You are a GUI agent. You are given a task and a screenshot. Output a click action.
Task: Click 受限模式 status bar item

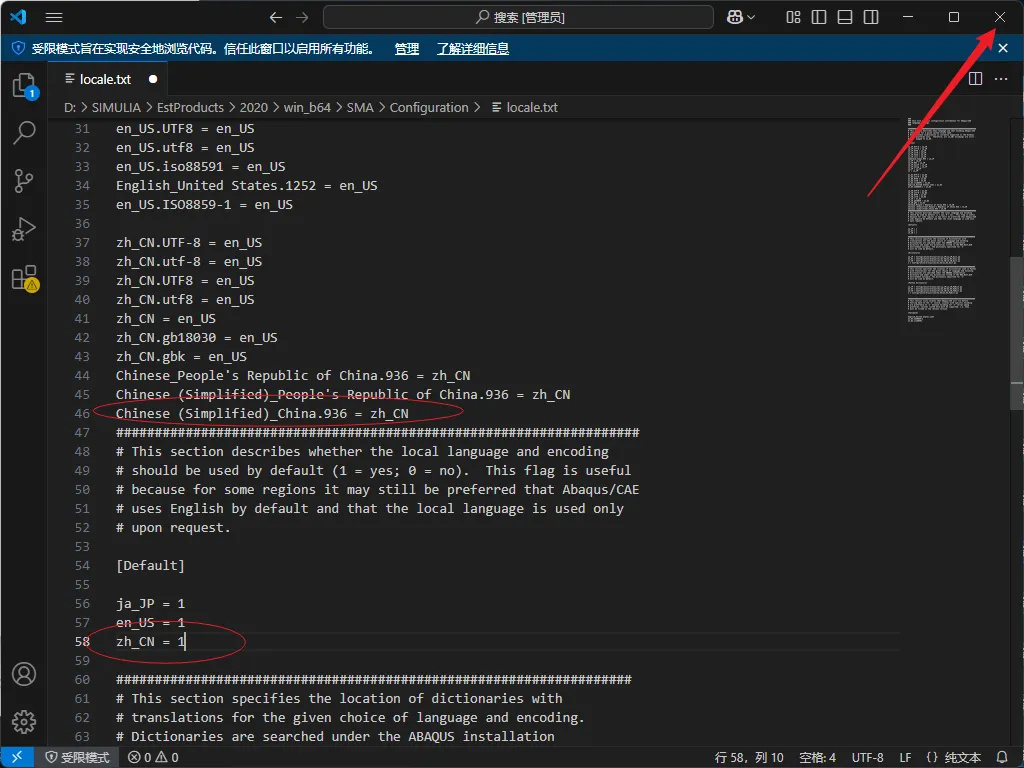point(77,758)
